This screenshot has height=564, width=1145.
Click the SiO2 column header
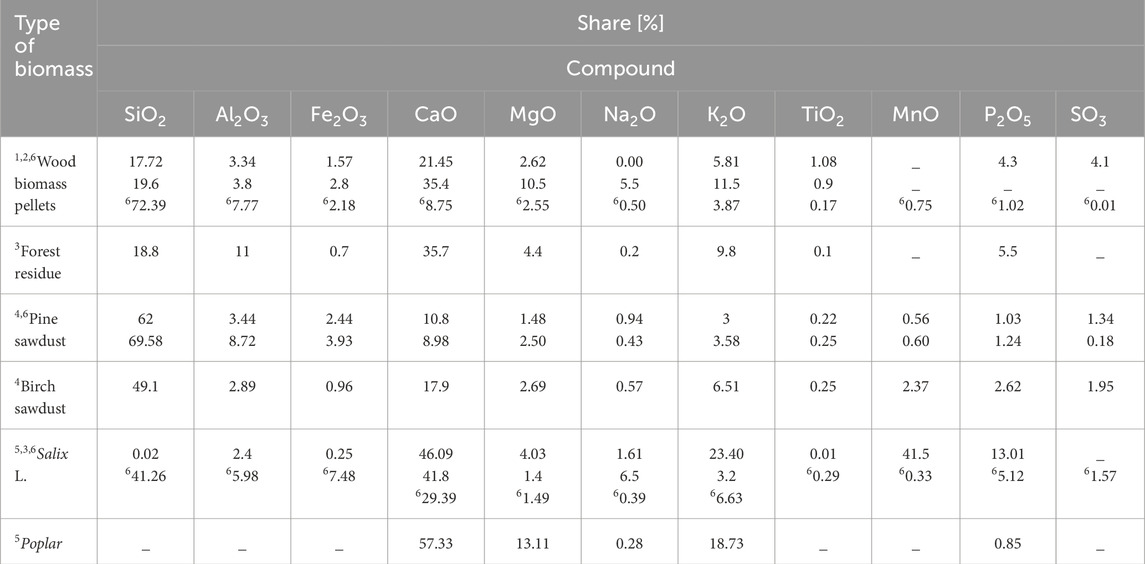pyautogui.click(x=145, y=115)
